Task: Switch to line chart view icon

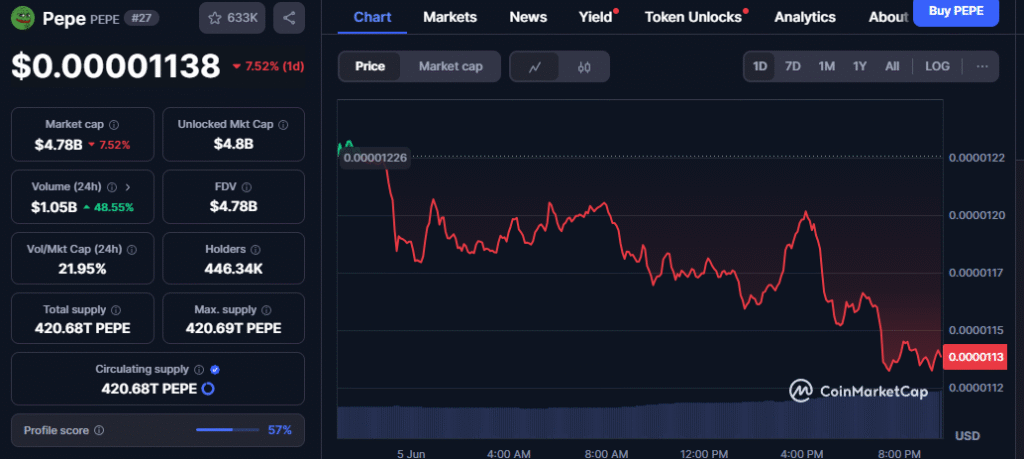Action: point(534,67)
